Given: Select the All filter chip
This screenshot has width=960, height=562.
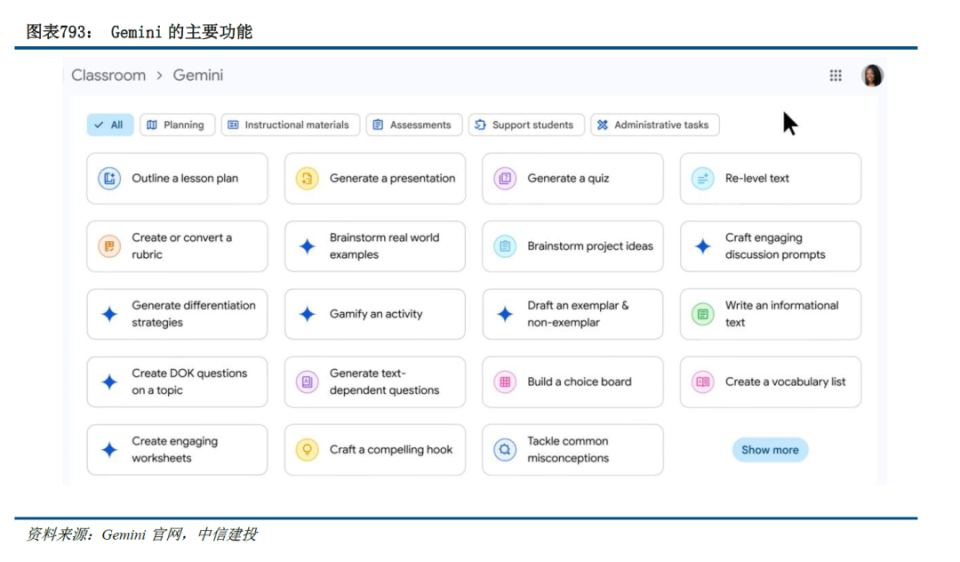Looking at the screenshot, I should coord(110,125).
